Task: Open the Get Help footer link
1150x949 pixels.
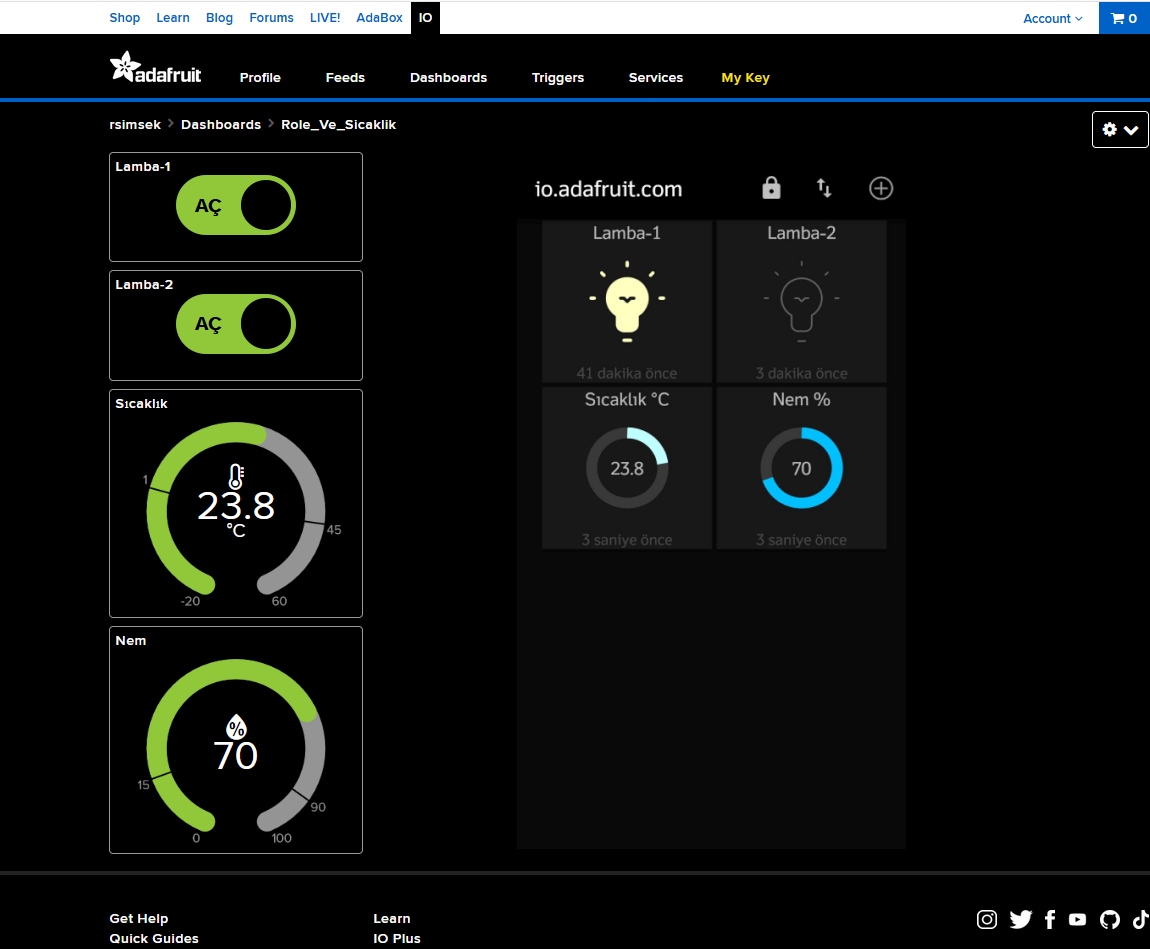Action: [x=139, y=919]
